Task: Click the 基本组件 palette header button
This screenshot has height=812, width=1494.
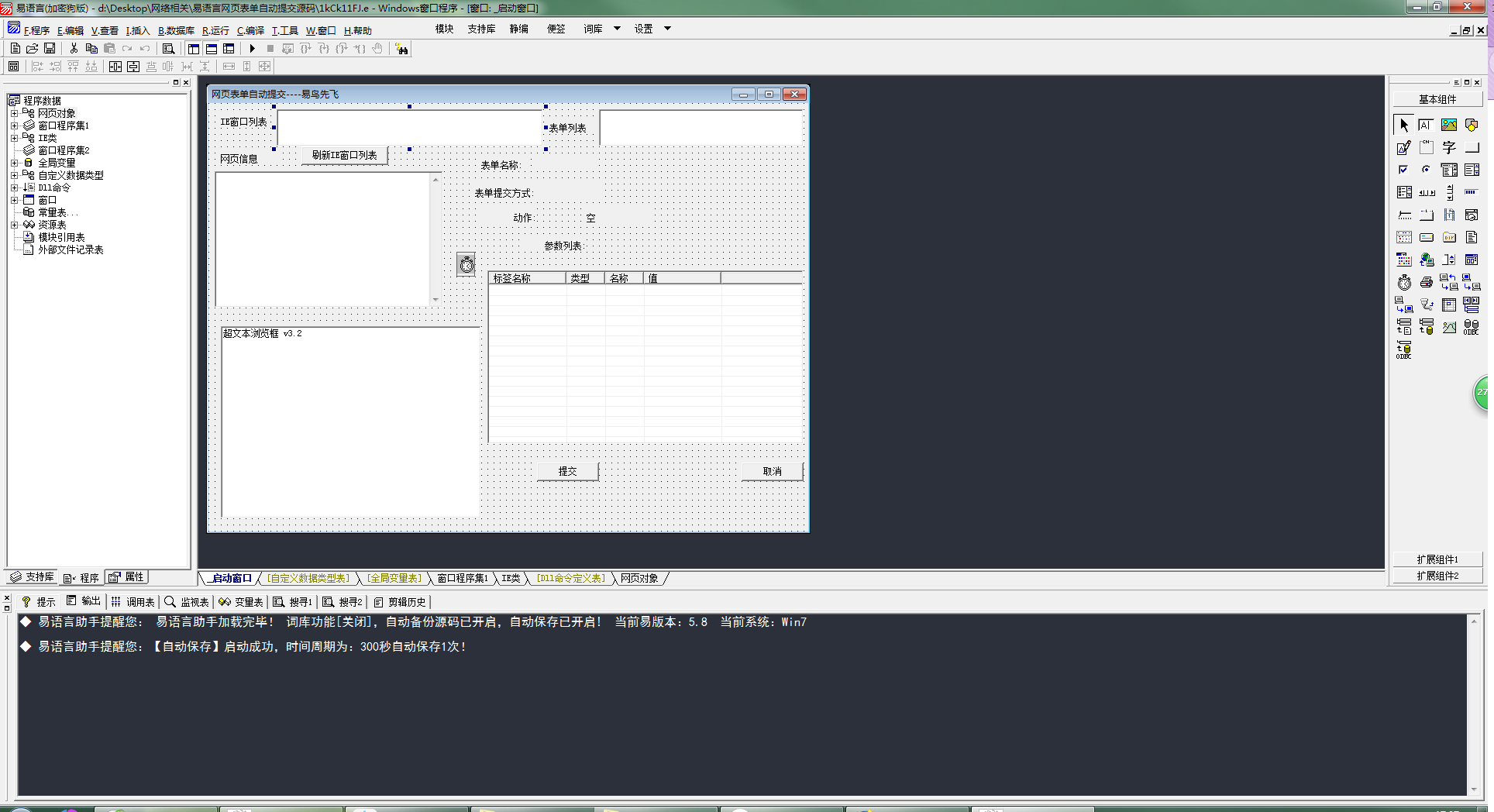Action: pos(1437,99)
